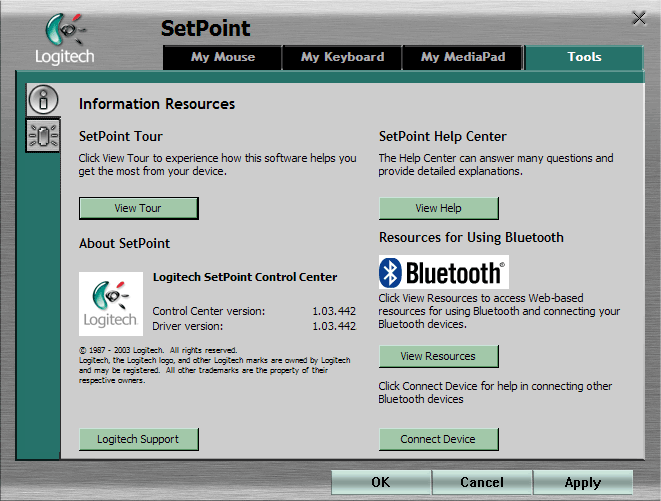
Task: Click the Bluetooth logo image
Action: [443, 272]
